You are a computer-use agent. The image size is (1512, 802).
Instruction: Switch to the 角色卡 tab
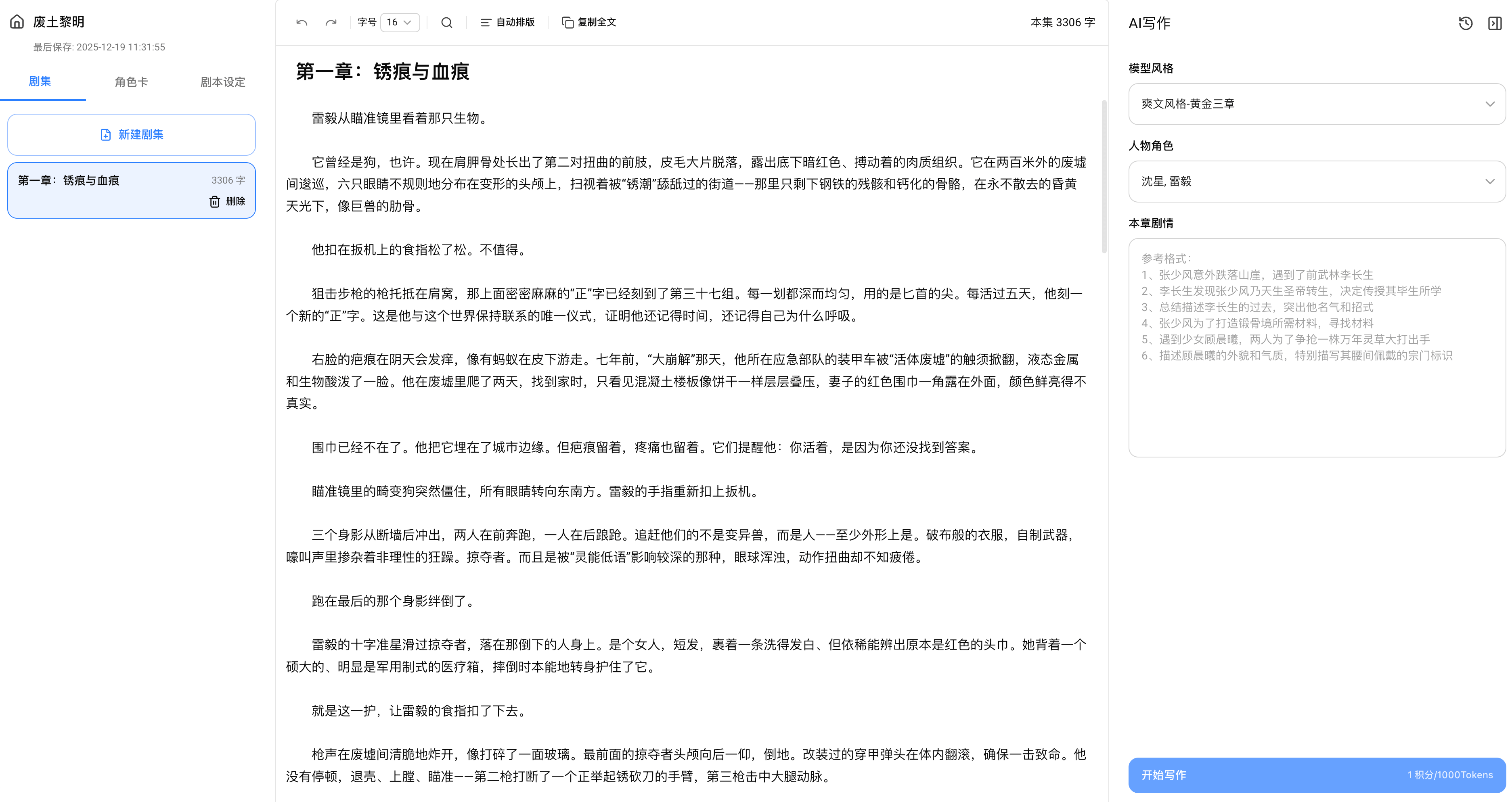coord(131,82)
